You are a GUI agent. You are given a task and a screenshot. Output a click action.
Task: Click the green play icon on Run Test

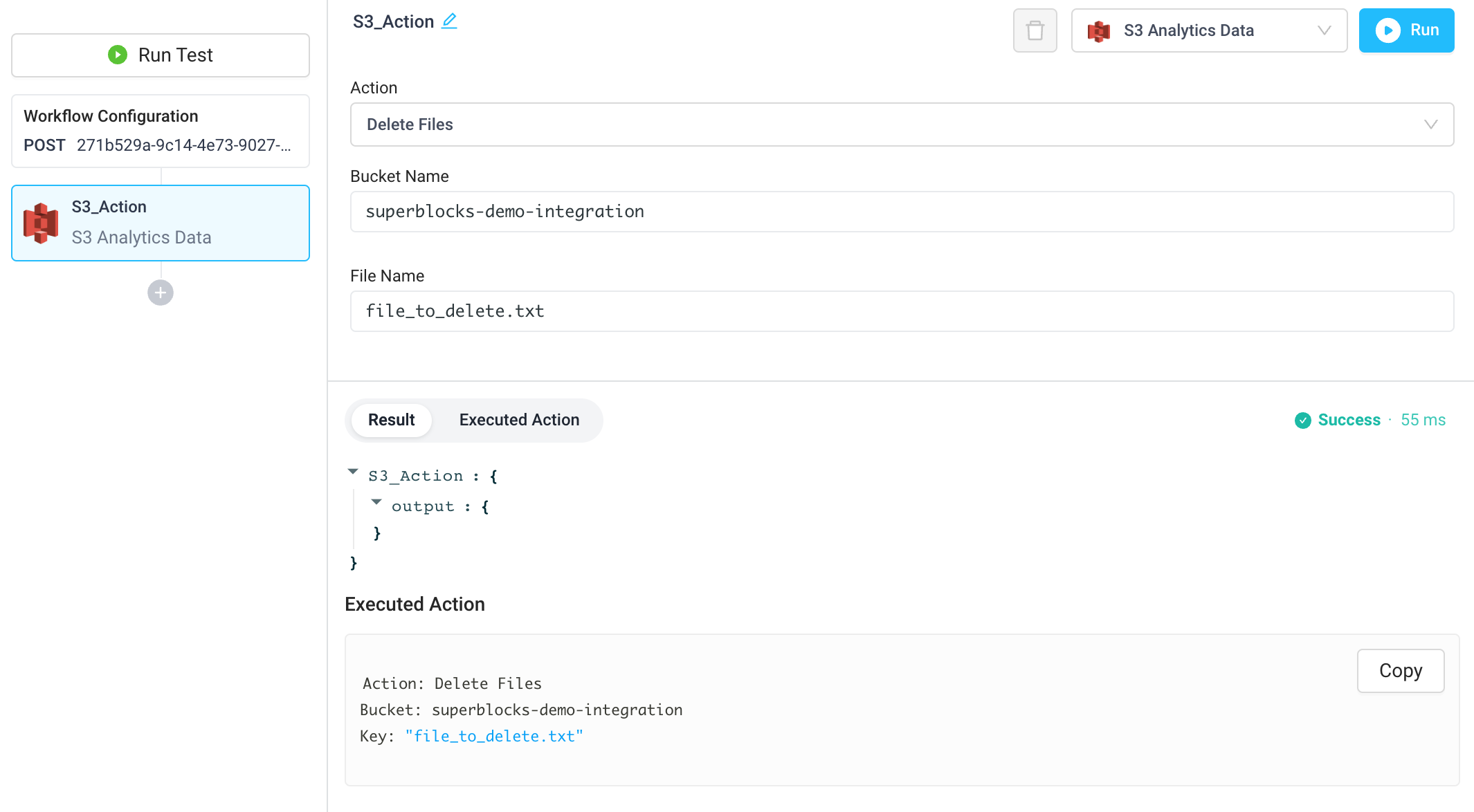click(118, 55)
